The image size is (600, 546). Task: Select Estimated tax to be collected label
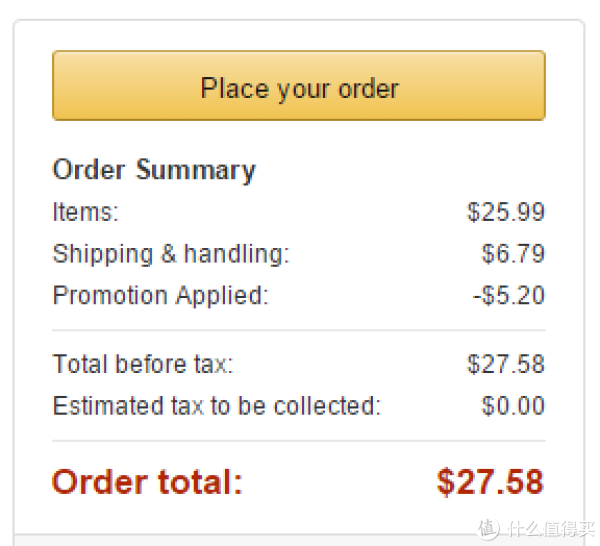click(x=217, y=406)
